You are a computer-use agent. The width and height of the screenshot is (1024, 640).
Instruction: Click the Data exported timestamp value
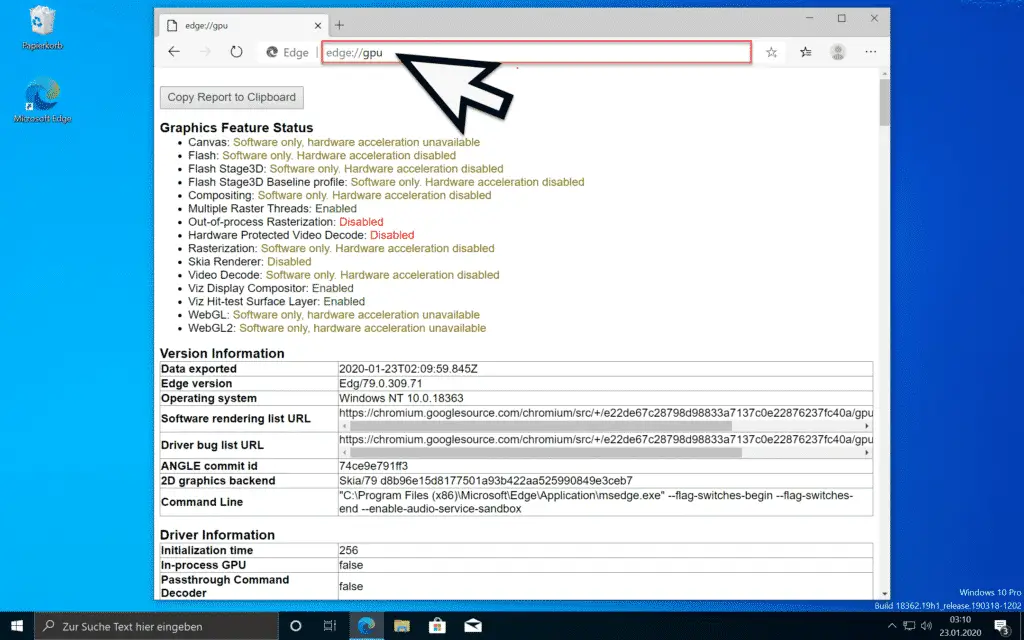408,369
